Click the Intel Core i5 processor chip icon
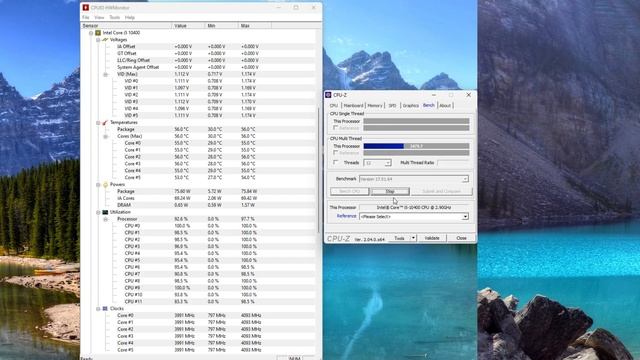Image resolution: width=640 pixels, height=360 pixels. (98, 33)
